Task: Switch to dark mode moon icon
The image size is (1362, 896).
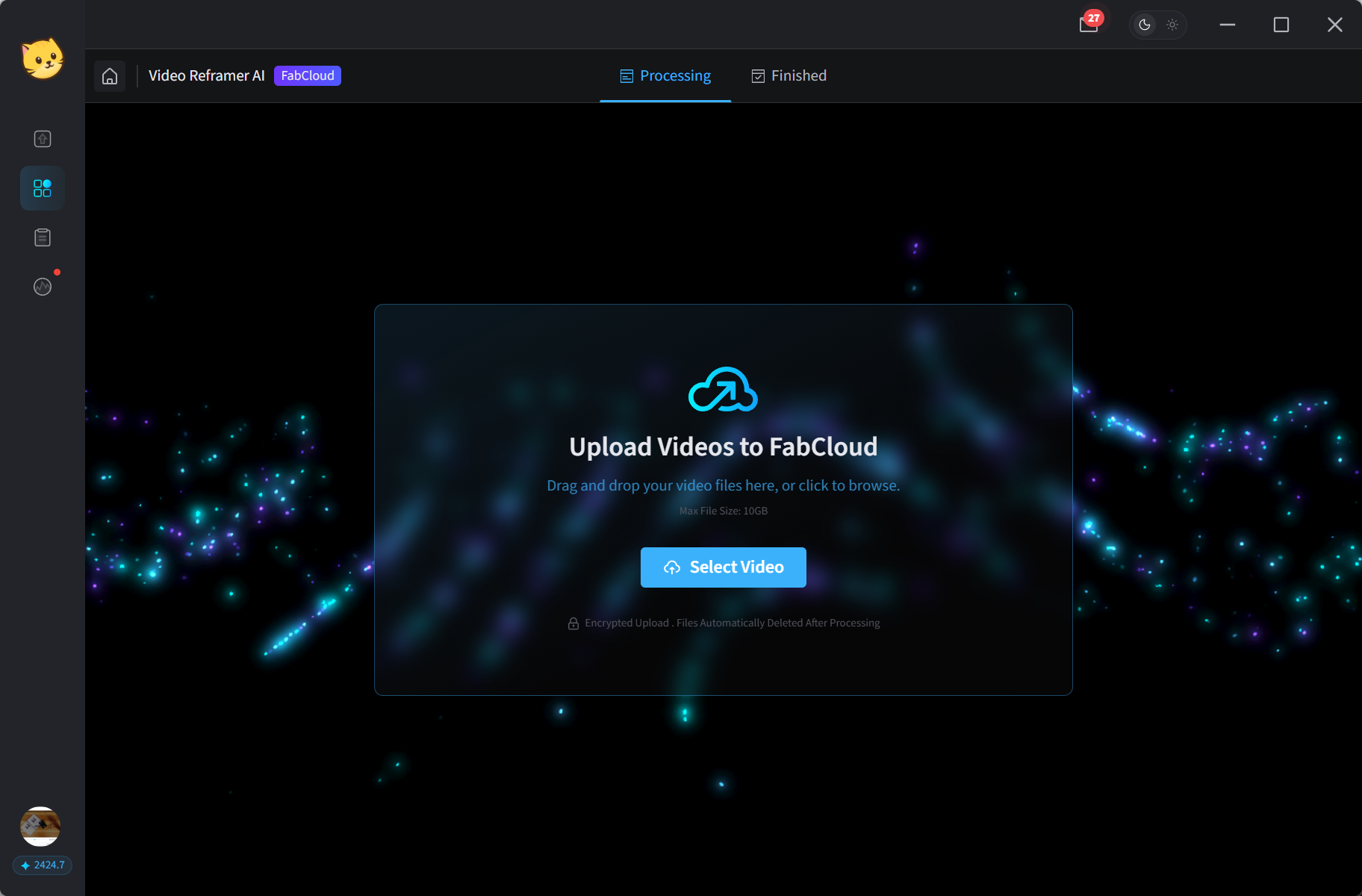Action: point(1145,25)
